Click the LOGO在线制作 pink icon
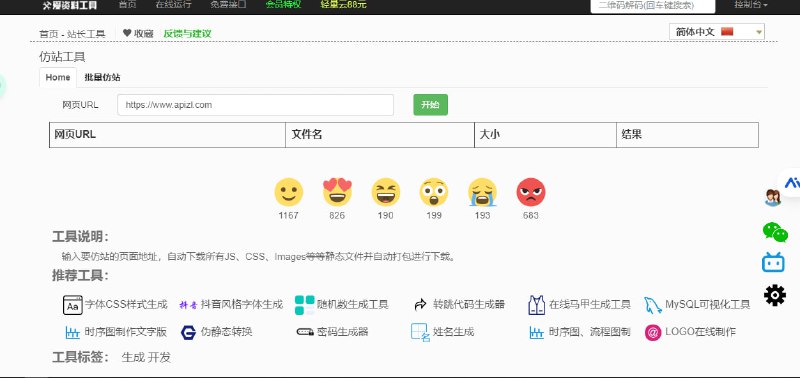This screenshot has width=800, height=378. [653, 332]
